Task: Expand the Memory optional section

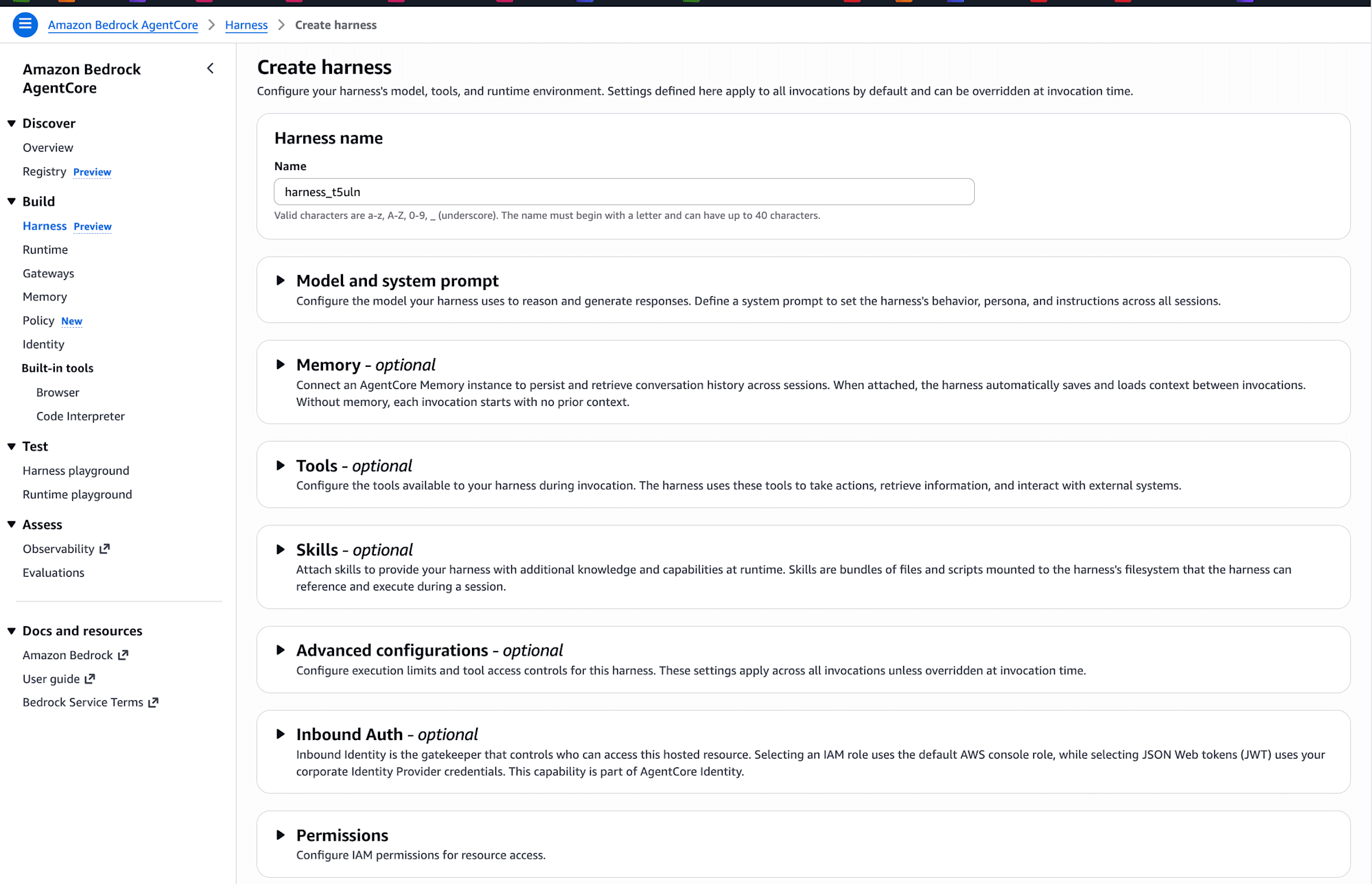Action: (x=281, y=365)
